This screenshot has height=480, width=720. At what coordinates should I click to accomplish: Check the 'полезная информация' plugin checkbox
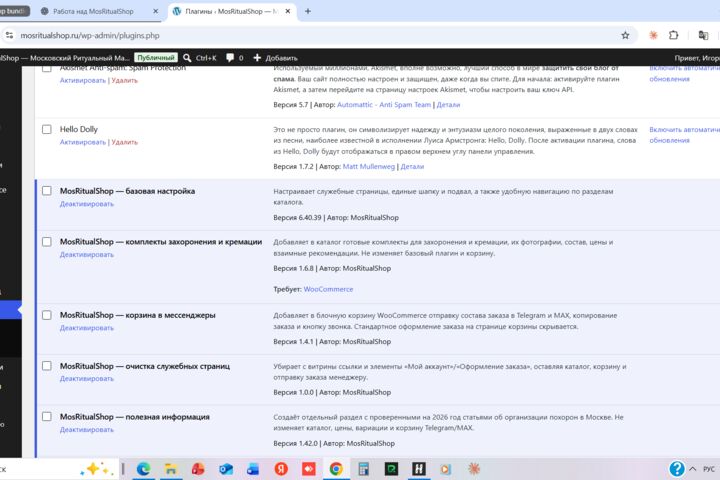pyautogui.click(x=46, y=417)
